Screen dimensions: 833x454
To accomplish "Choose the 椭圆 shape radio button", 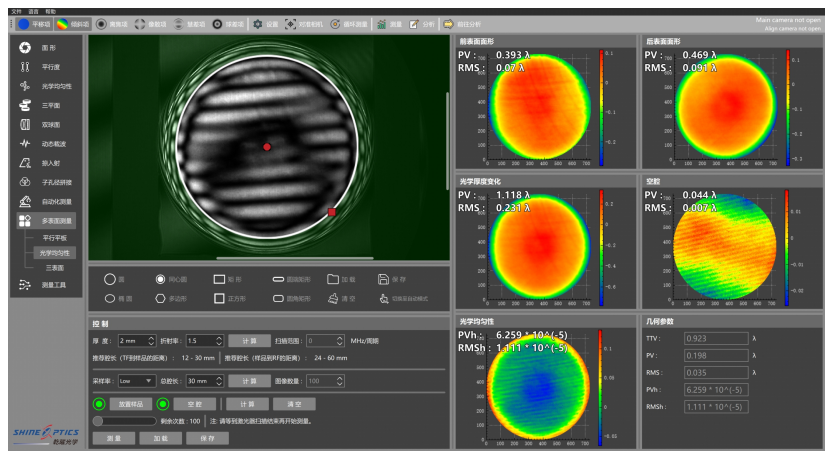I will point(110,298).
